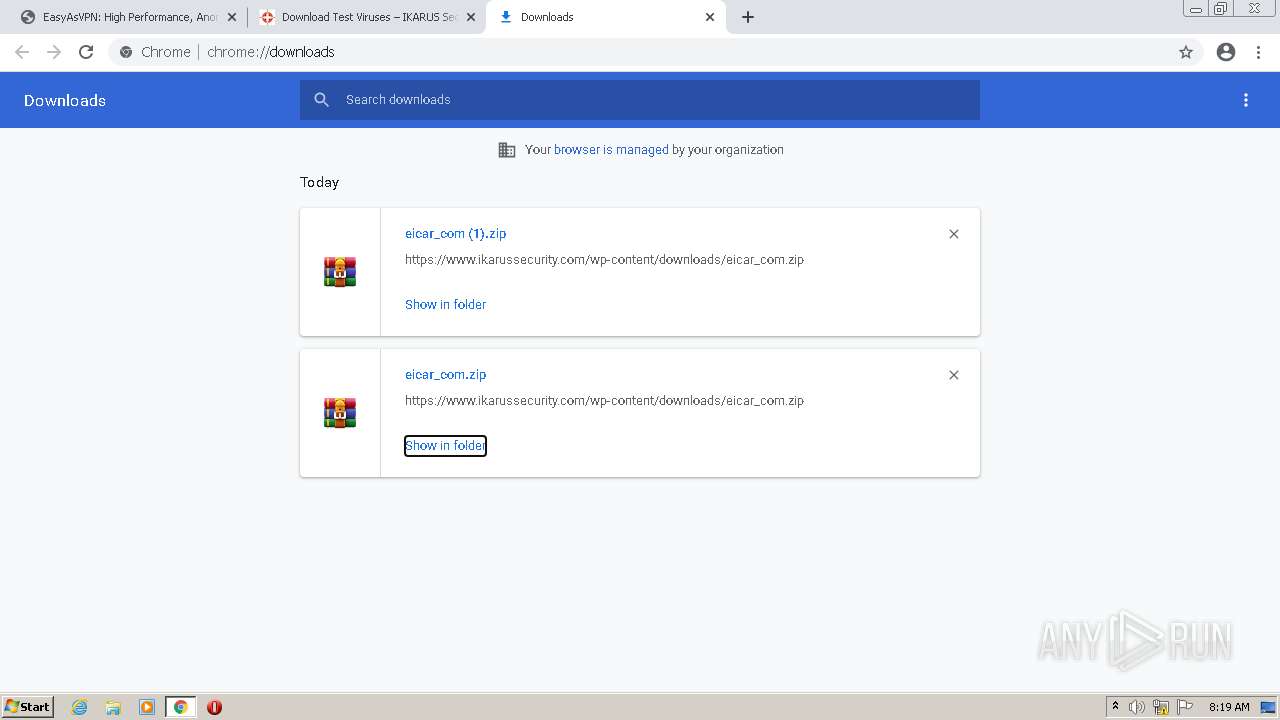Viewport: 1280px width, 720px height.
Task: Open Internet Explorer from the taskbar
Action: (80, 707)
